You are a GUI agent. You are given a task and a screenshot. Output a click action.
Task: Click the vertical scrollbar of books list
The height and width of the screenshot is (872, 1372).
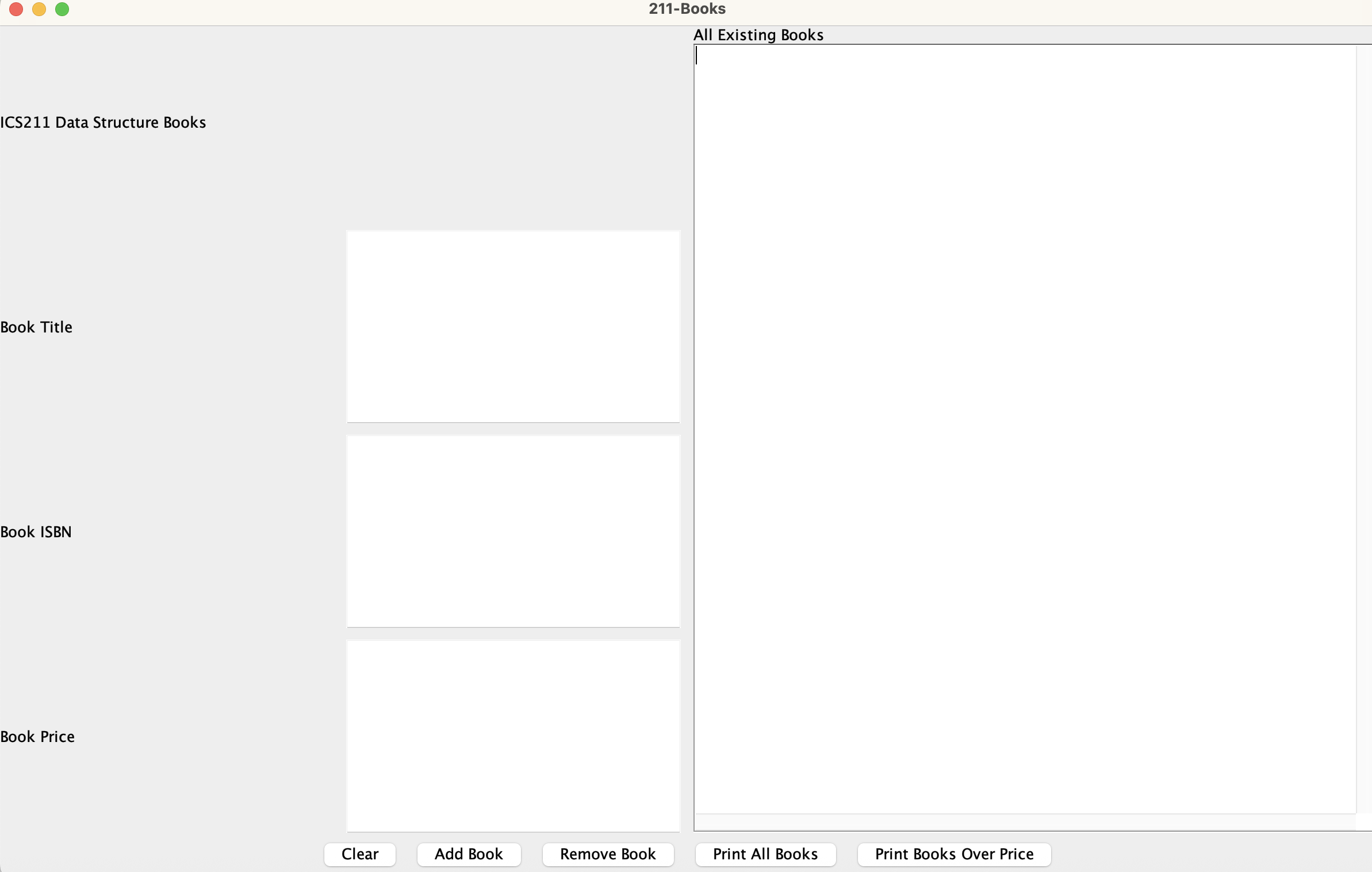[x=1363, y=429]
